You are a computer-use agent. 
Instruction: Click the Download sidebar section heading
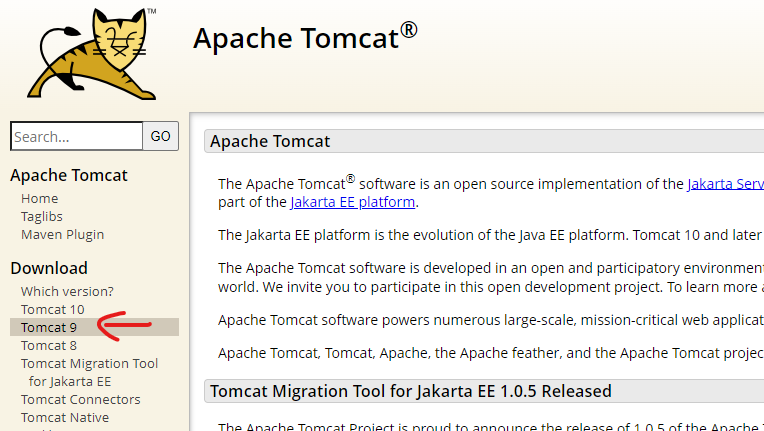click(49, 268)
